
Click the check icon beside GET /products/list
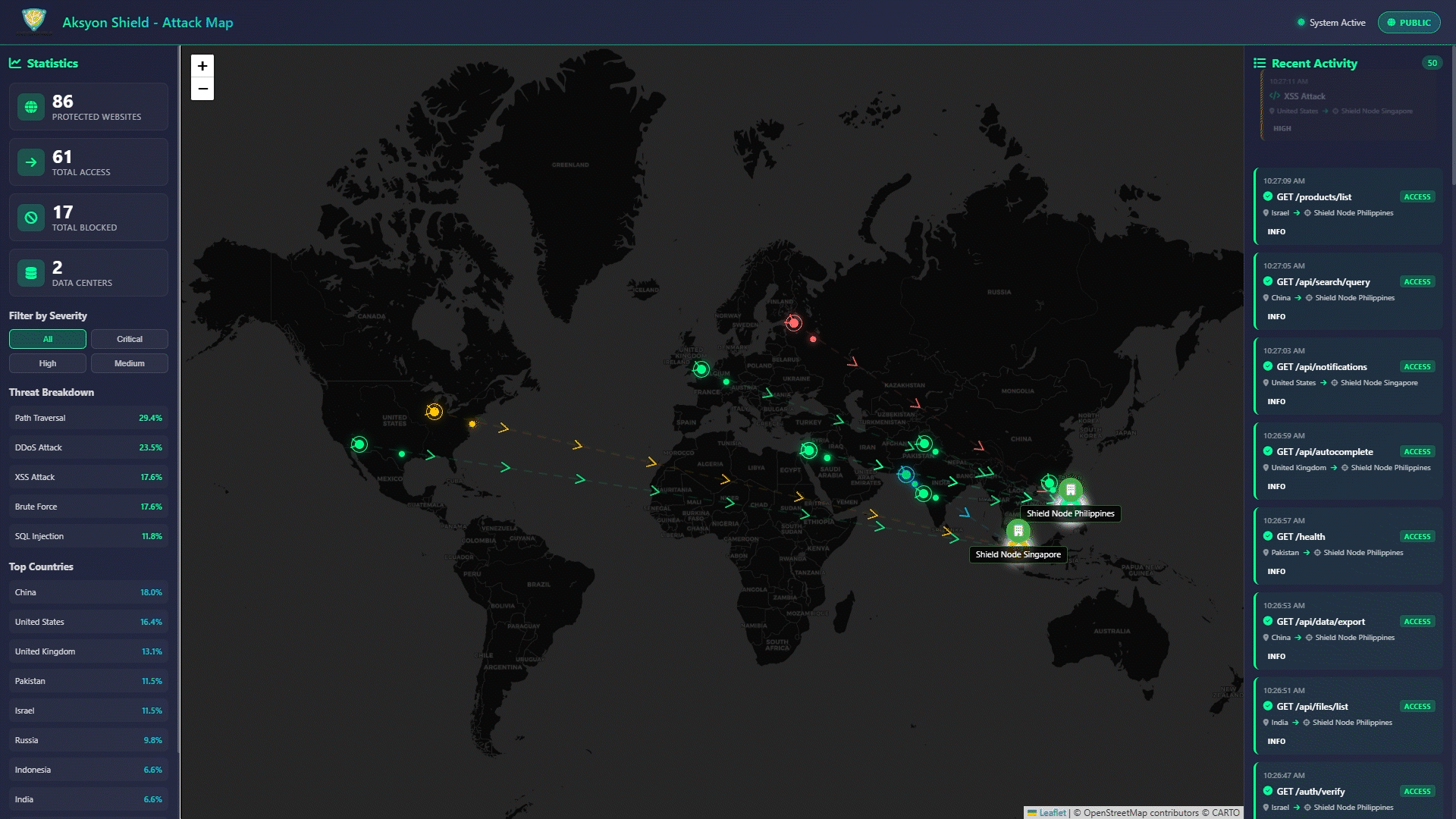(x=1268, y=196)
